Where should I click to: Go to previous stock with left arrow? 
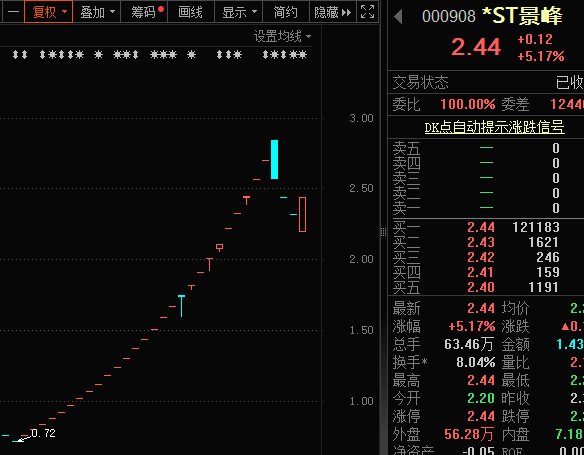(398, 17)
